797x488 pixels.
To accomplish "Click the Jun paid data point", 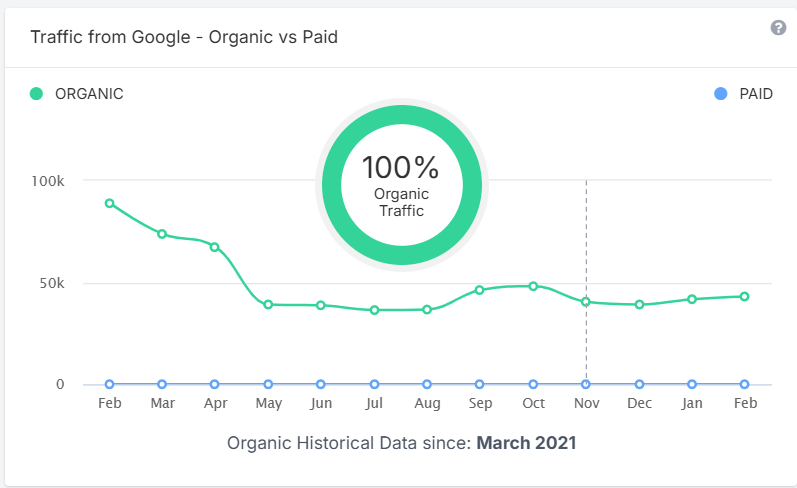I will coord(321,384).
